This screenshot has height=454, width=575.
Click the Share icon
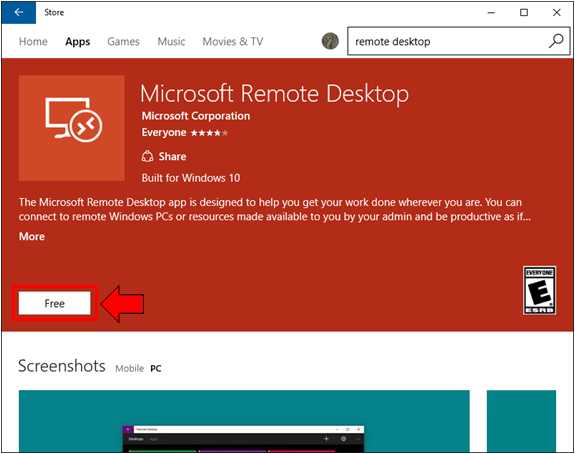pos(147,156)
